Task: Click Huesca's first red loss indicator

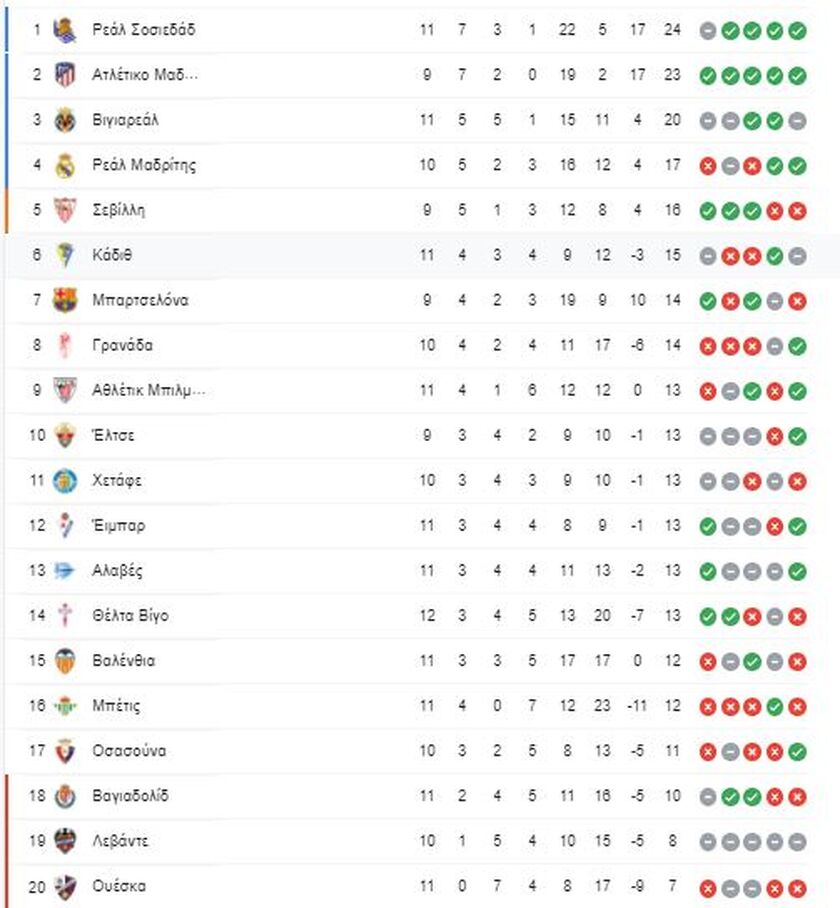Action: pyautogui.click(x=707, y=888)
